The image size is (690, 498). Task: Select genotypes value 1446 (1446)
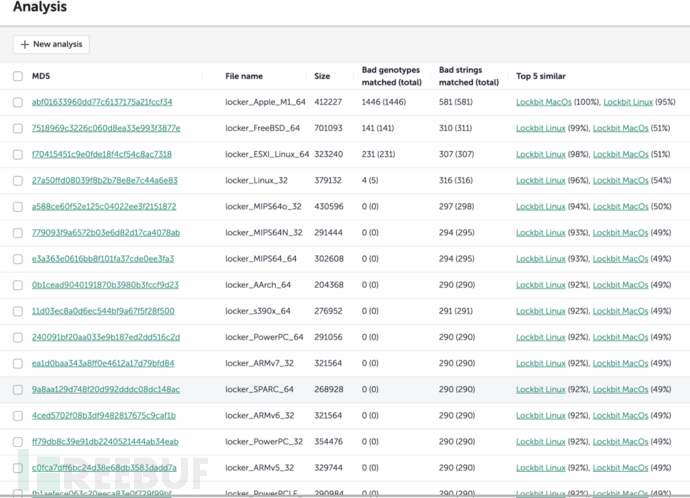pyautogui.click(x=384, y=102)
